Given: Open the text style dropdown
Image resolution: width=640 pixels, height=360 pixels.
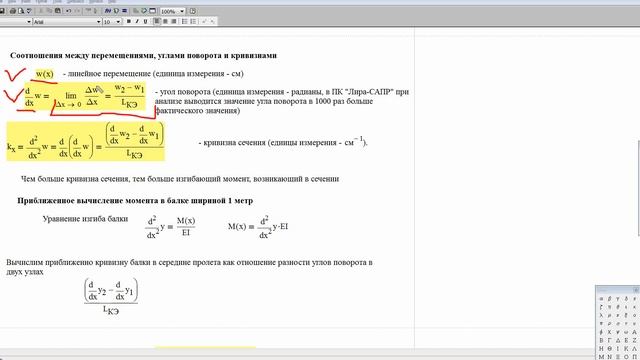Looking at the screenshot, I should 29,22.
